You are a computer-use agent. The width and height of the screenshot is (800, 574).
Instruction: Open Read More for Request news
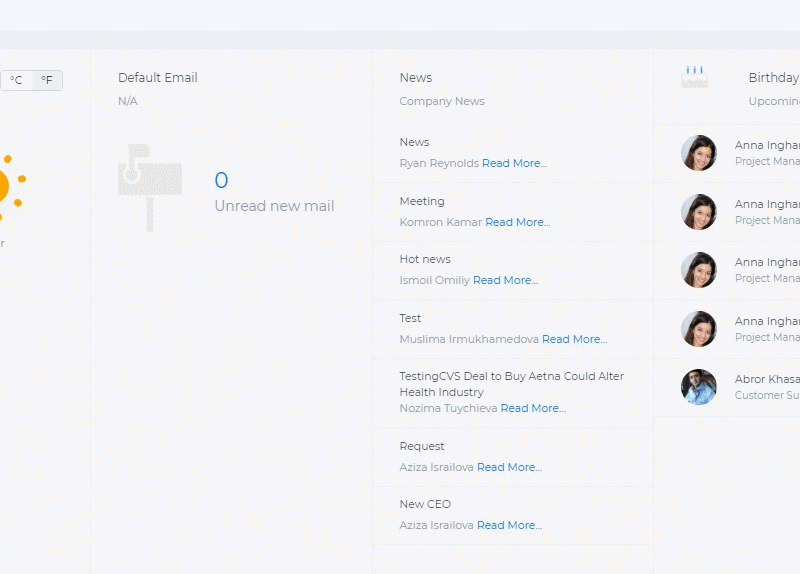coord(509,467)
